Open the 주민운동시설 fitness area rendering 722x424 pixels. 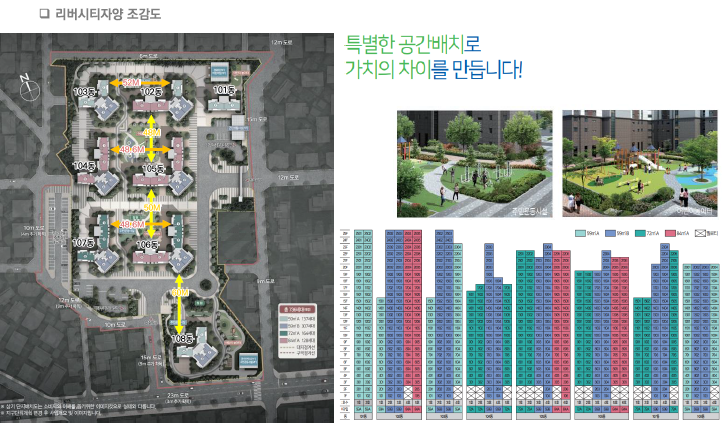pos(474,163)
